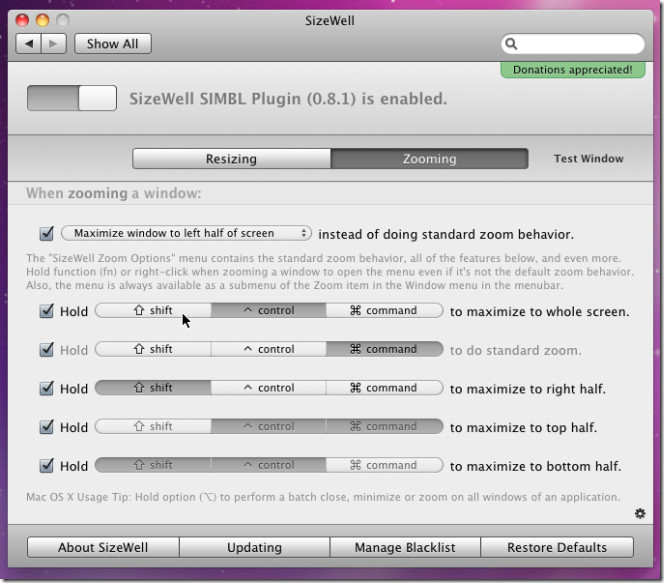Click the magnifying glass search icon

tap(511, 44)
